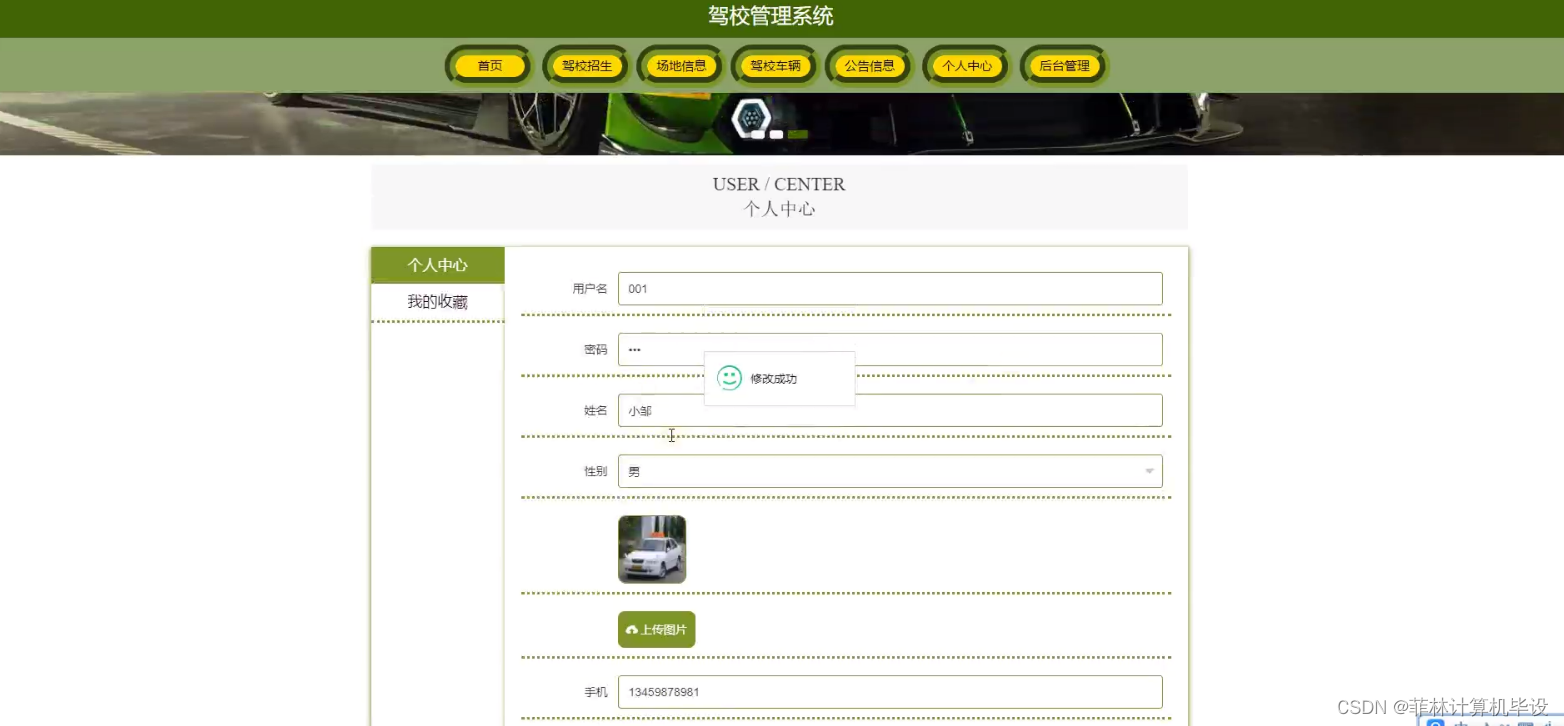
Task: Open the 个人中心 nav item
Action: [967, 66]
